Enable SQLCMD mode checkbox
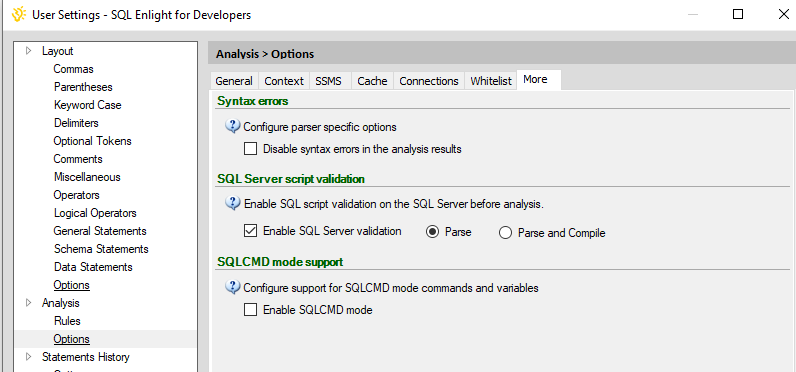 (250, 310)
